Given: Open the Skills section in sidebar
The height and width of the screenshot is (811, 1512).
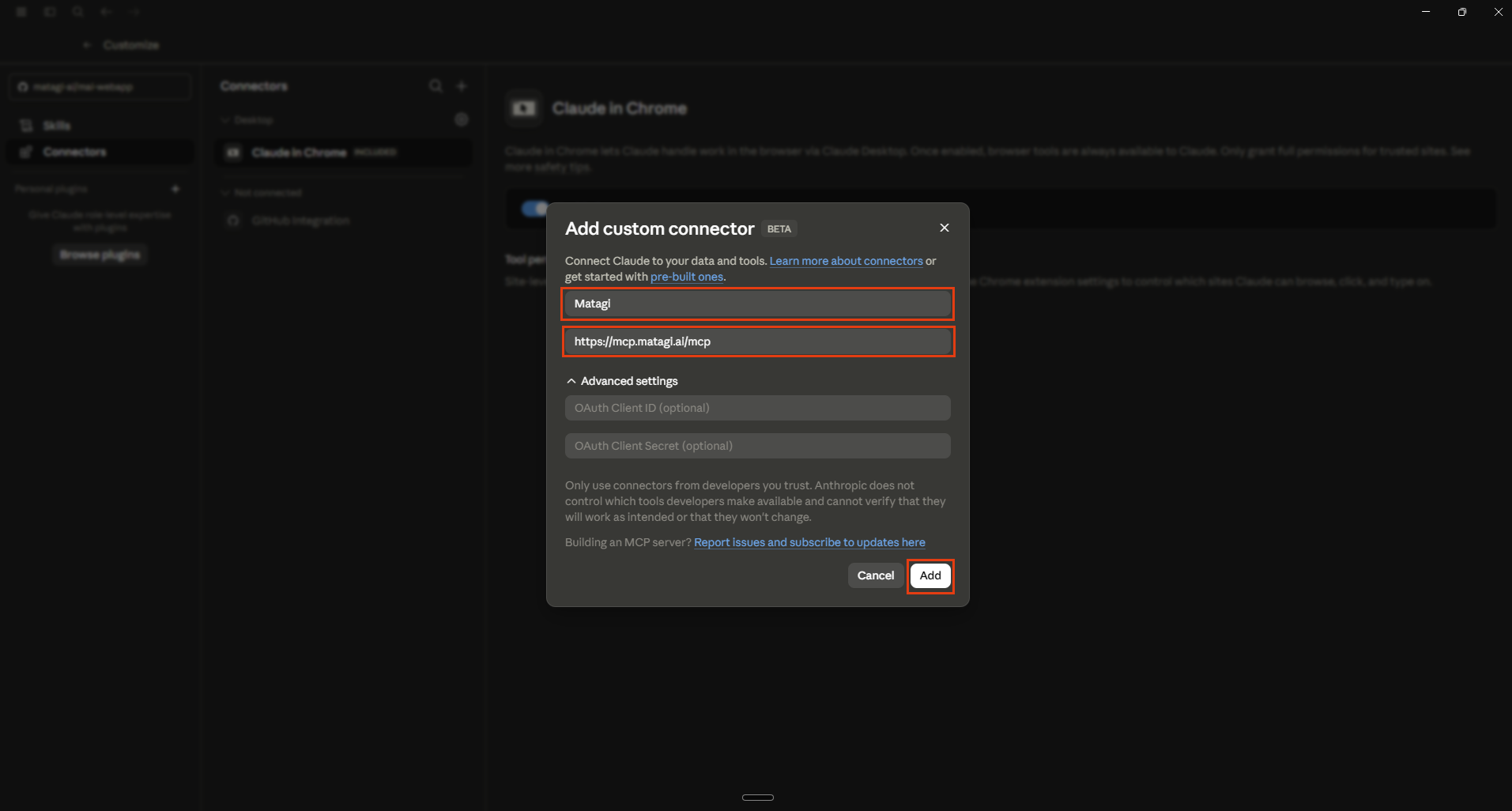Looking at the screenshot, I should tap(100, 126).
